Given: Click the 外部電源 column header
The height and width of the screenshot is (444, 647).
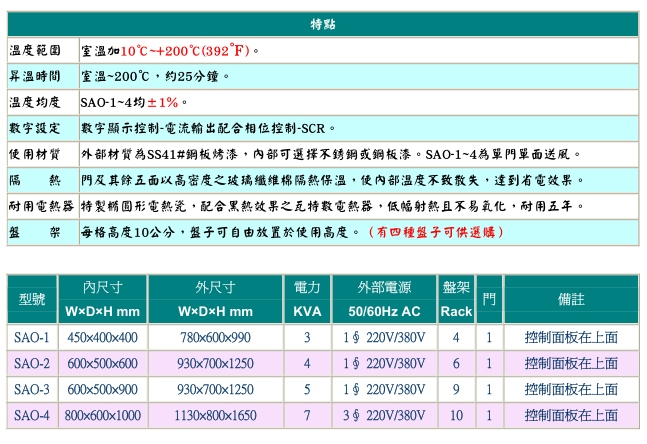Looking at the screenshot, I should tap(384, 287).
